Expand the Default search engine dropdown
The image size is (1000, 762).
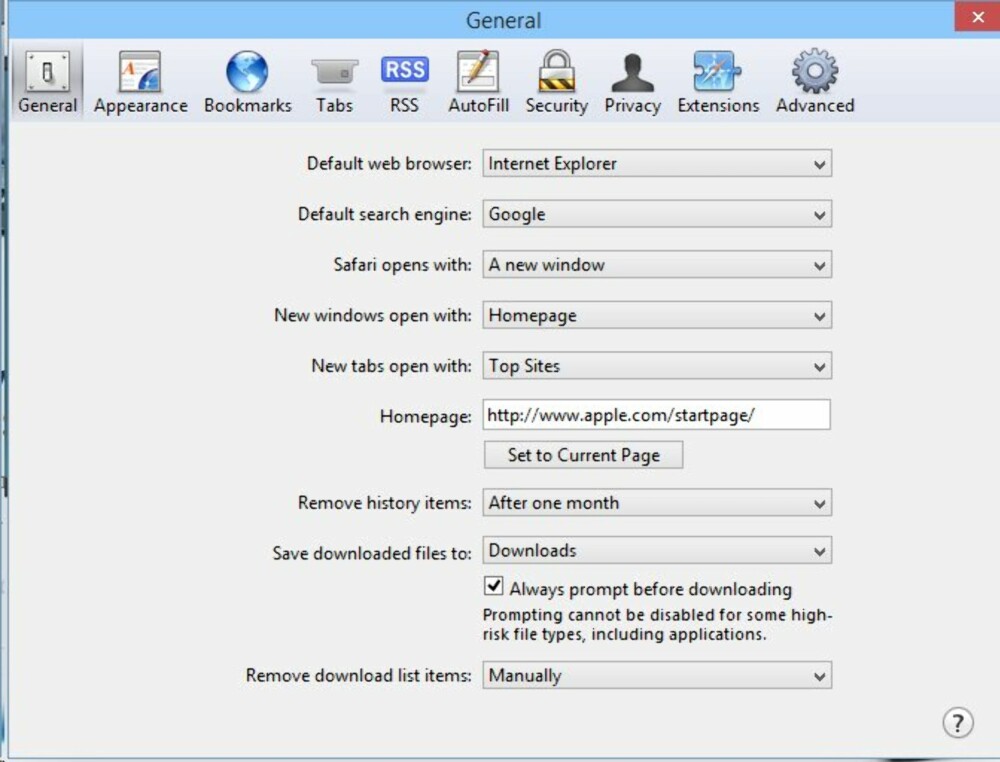(x=657, y=214)
